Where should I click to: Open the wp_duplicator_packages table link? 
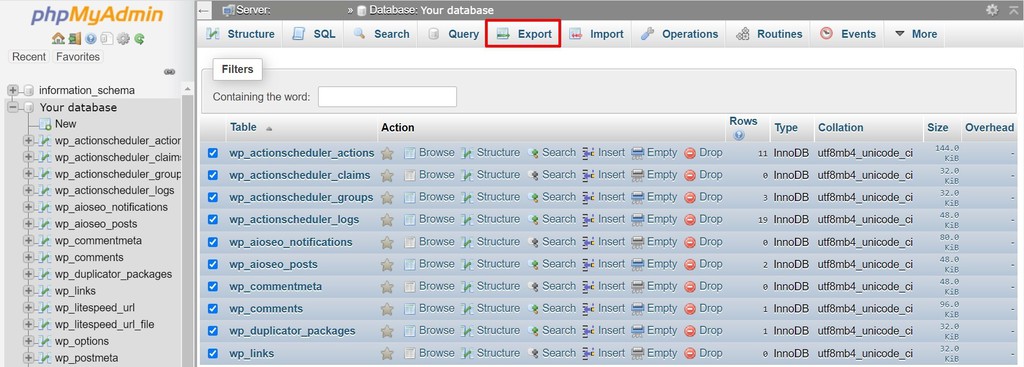292,331
